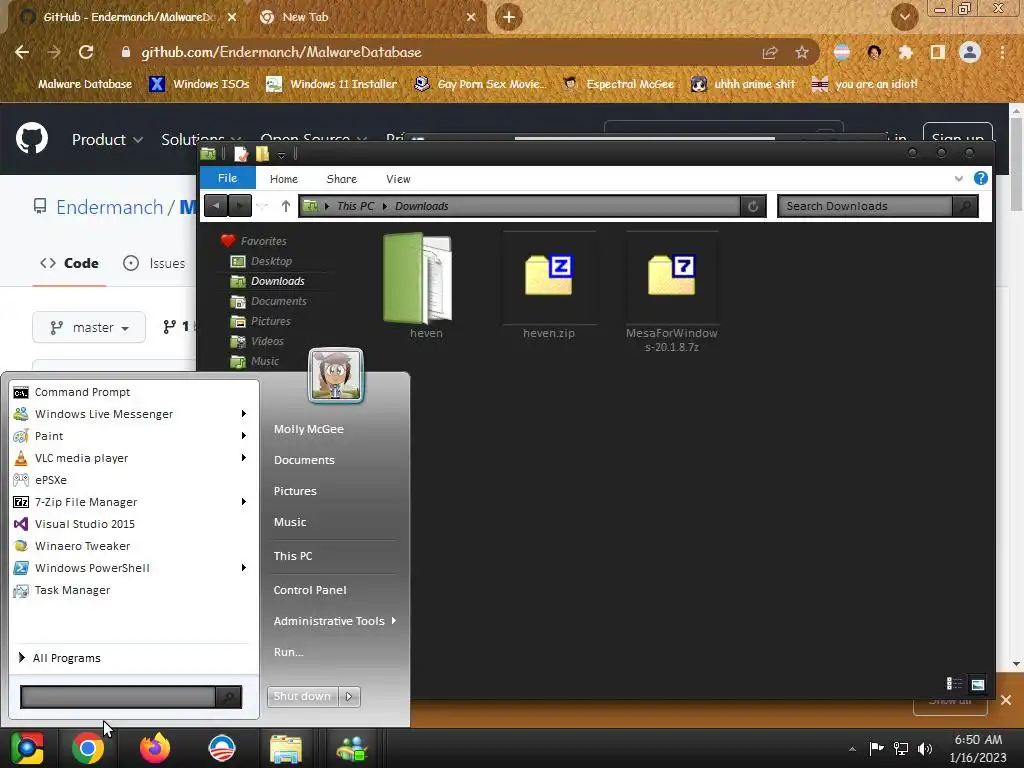1024x768 pixels.
Task: Open Windows PowerShell entry
Action: (x=92, y=568)
